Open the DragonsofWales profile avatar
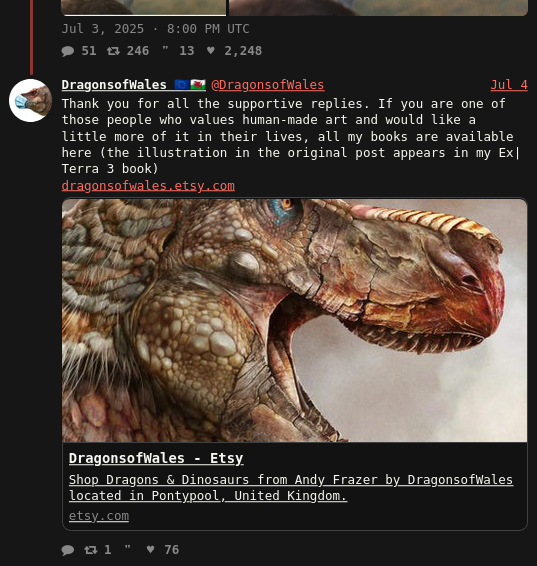The height and width of the screenshot is (566, 537). coord(31,100)
